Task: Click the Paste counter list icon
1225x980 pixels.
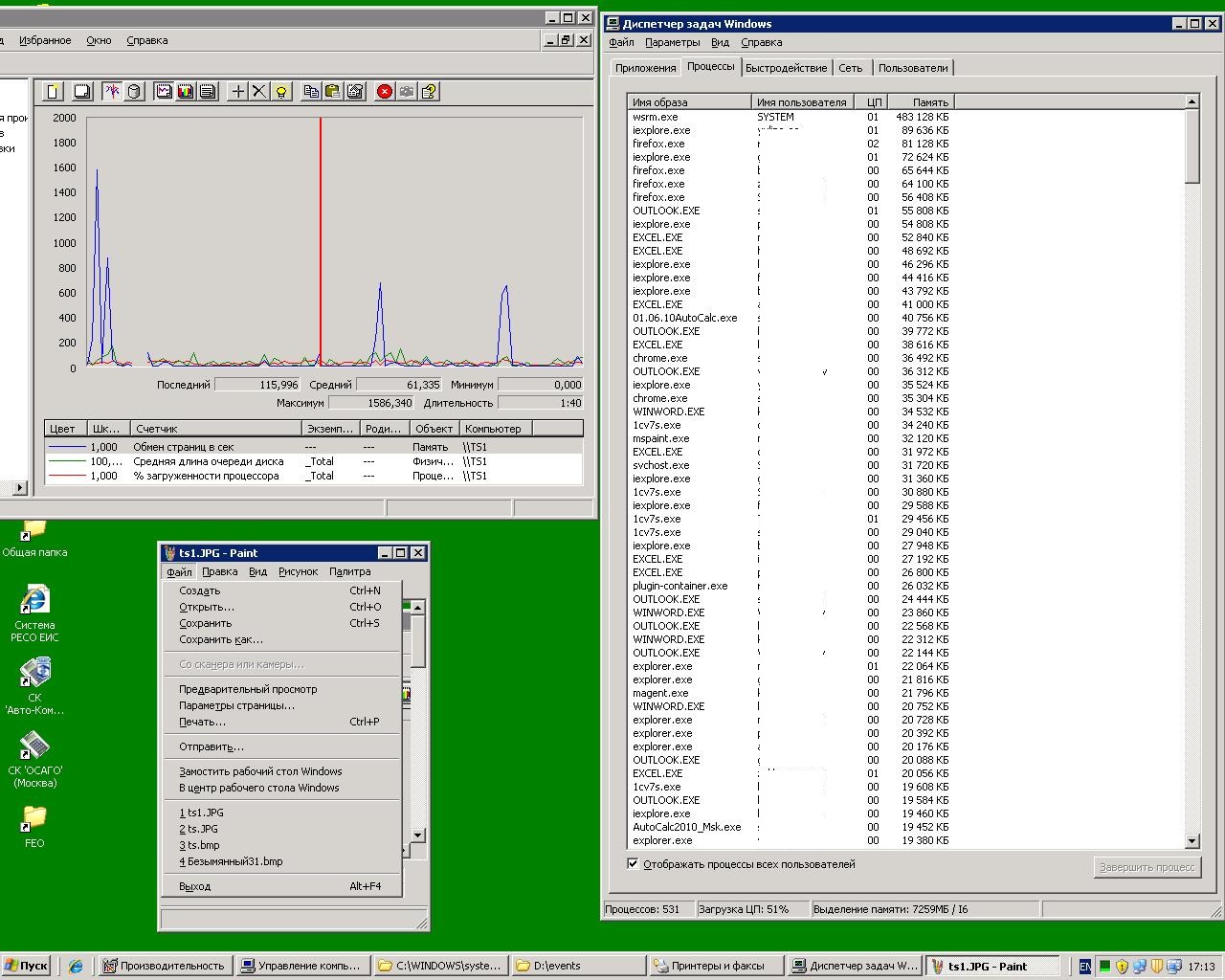Action: (x=332, y=92)
